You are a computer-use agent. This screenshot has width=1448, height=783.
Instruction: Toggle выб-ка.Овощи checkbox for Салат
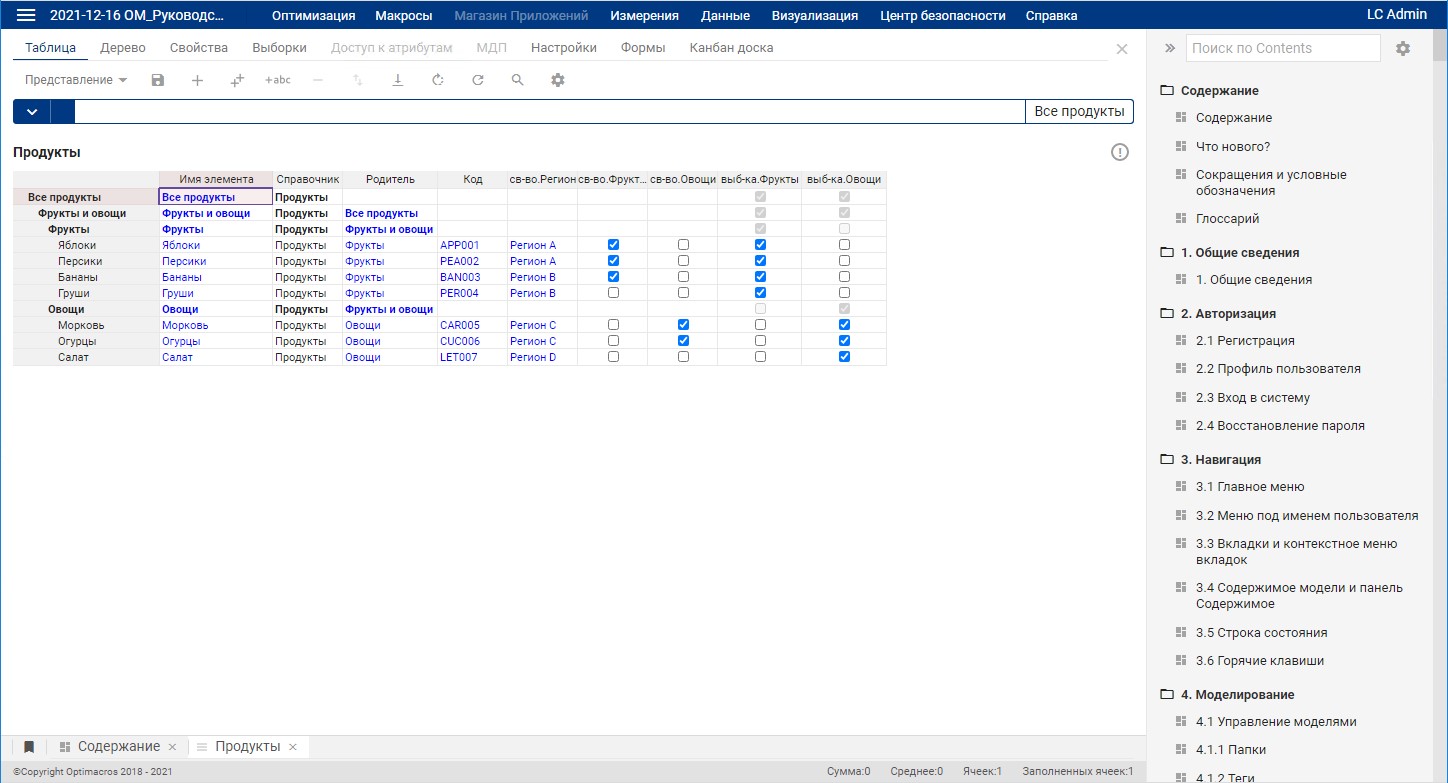point(844,357)
